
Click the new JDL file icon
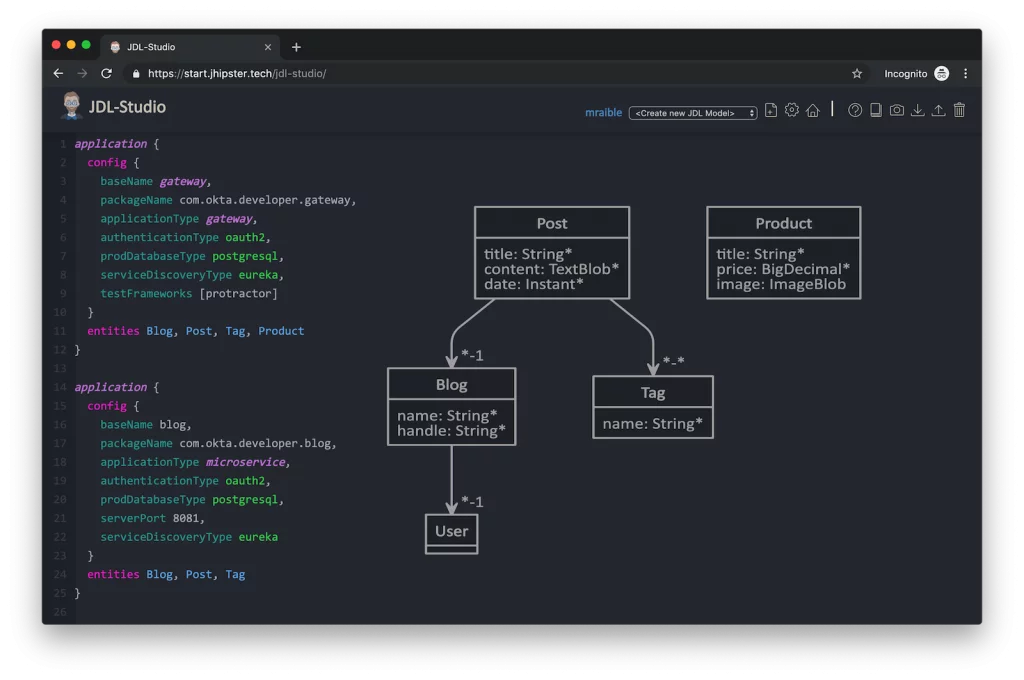pos(771,110)
